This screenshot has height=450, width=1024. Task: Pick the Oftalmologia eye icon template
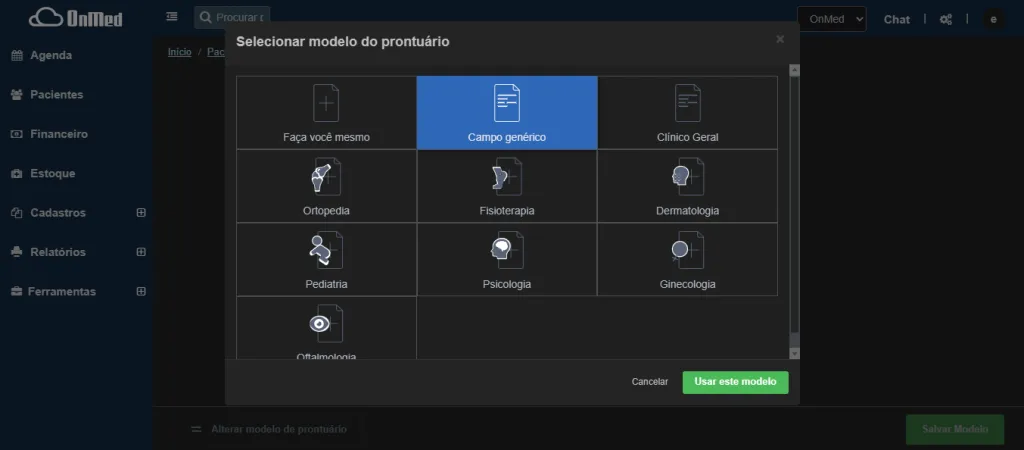click(x=326, y=324)
